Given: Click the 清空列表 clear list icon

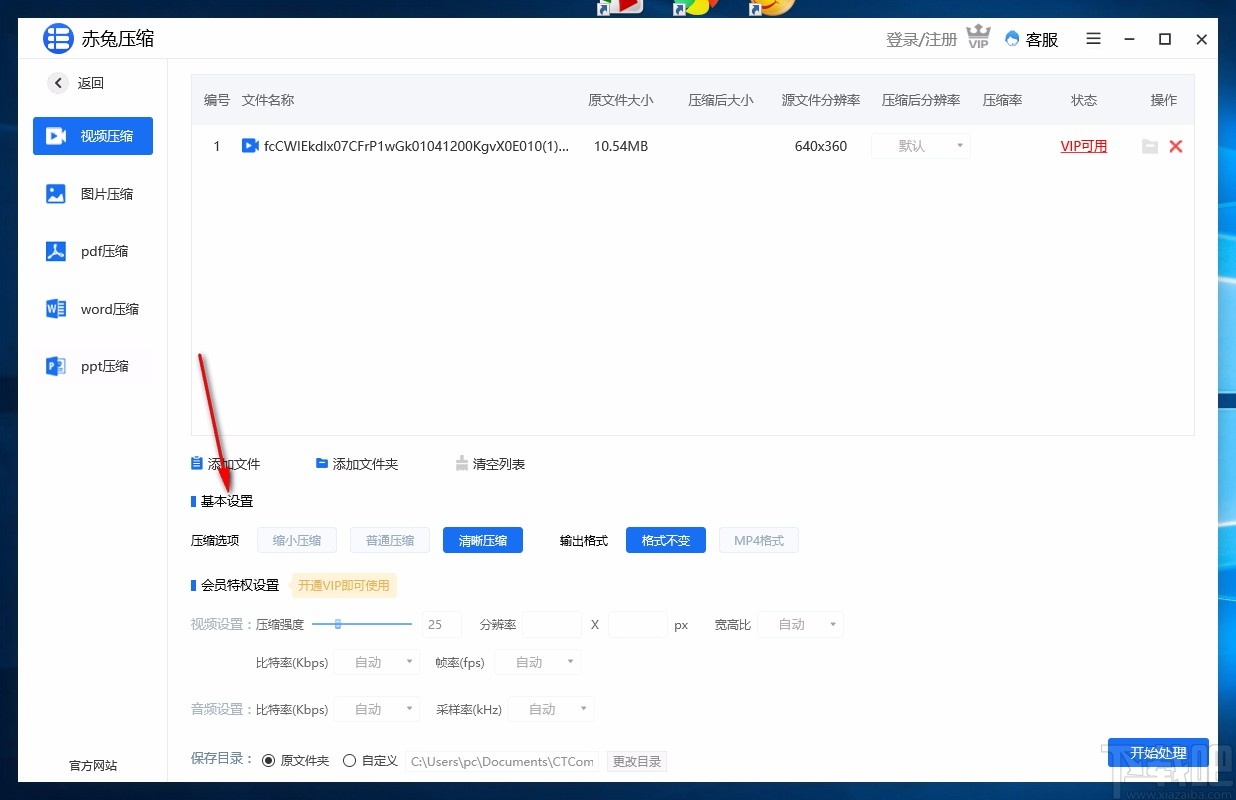Looking at the screenshot, I should (x=462, y=463).
